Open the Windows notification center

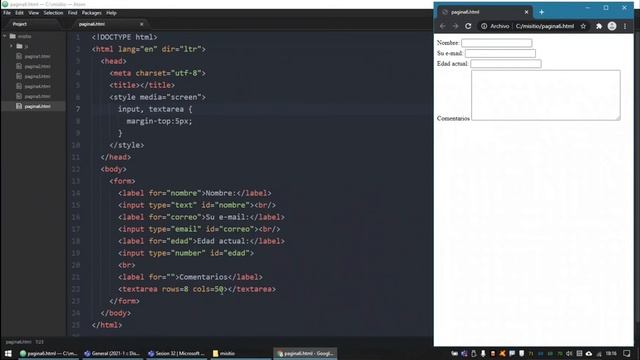coord(627,353)
